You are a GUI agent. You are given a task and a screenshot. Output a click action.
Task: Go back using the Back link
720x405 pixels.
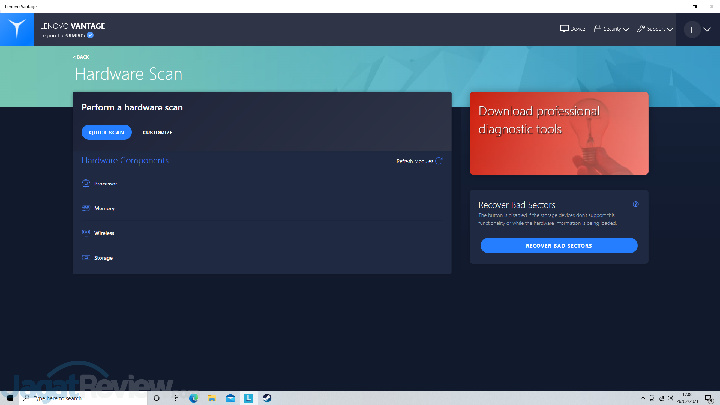[82, 57]
